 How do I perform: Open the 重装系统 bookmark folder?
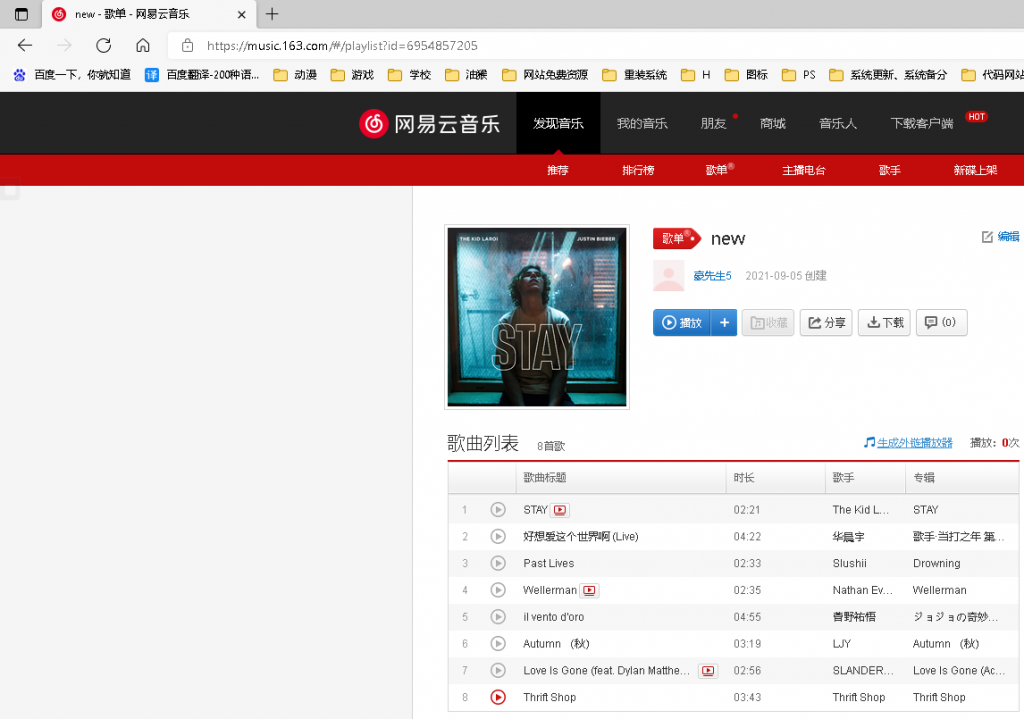[x=635, y=75]
